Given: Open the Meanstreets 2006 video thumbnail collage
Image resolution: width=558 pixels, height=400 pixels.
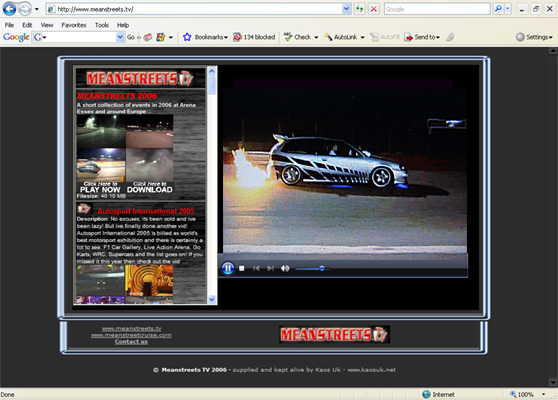Looking at the screenshot, I should (x=125, y=148).
